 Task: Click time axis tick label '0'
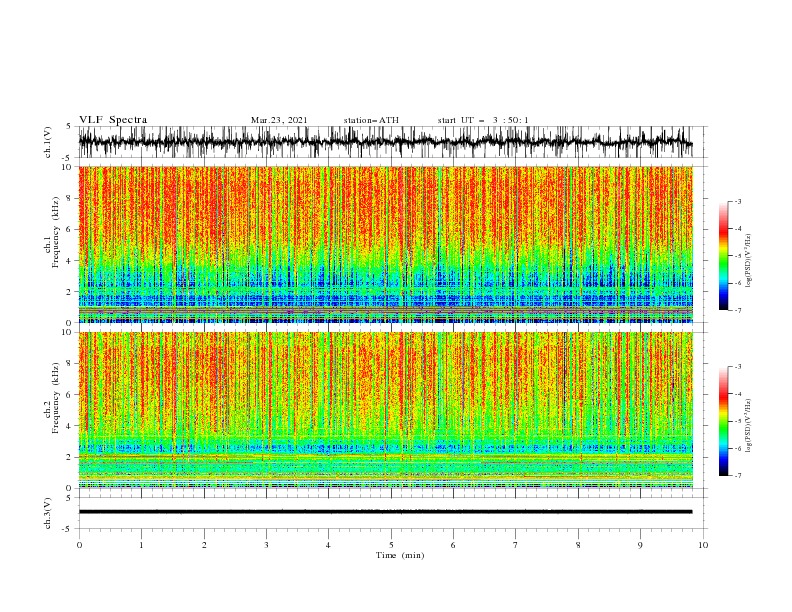click(x=79, y=545)
